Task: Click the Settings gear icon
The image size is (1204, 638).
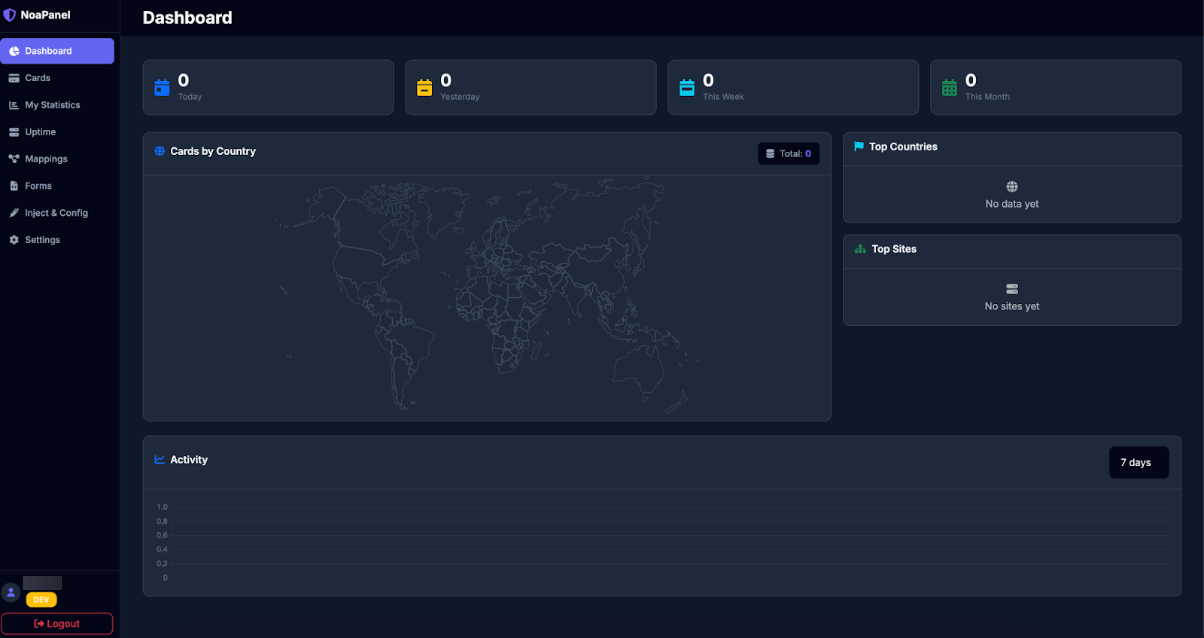Action: click(14, 240)
